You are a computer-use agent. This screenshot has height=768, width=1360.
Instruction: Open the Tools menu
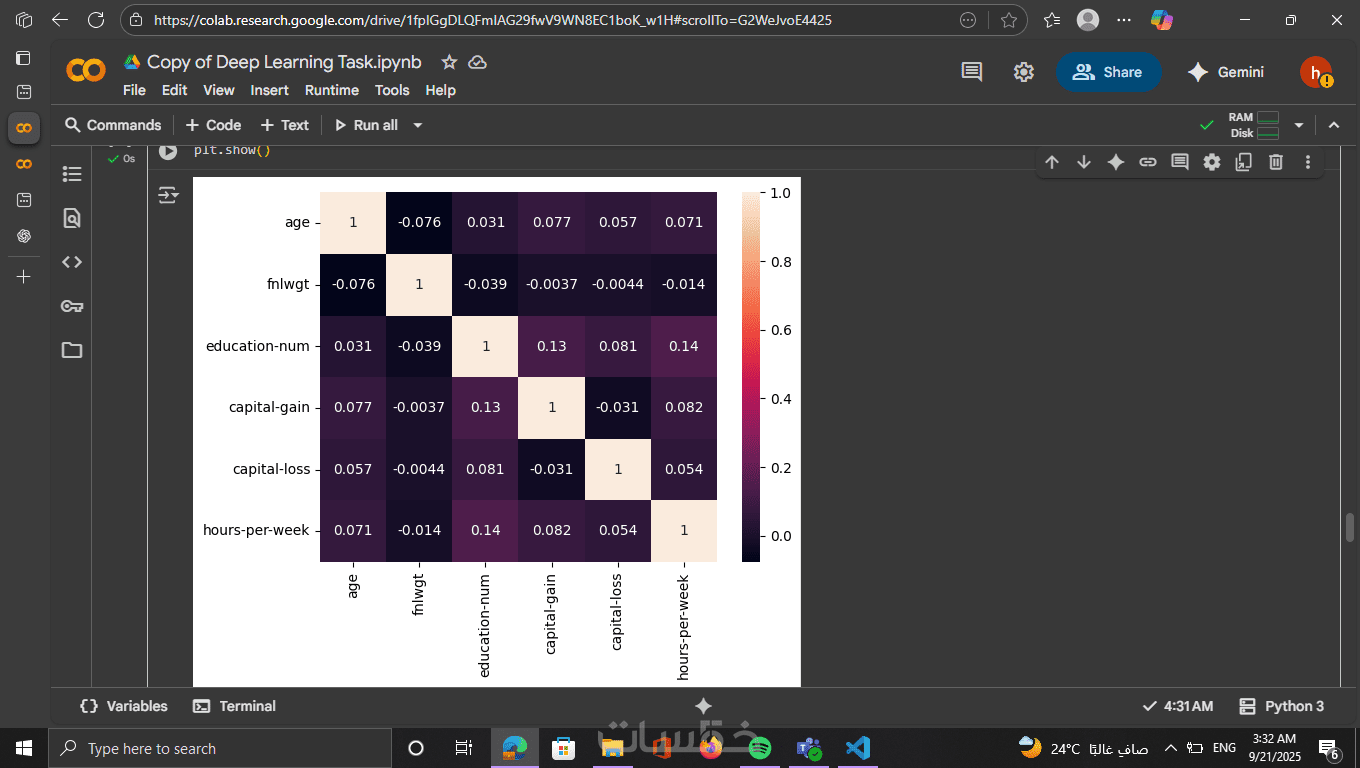tap(392, 90)
